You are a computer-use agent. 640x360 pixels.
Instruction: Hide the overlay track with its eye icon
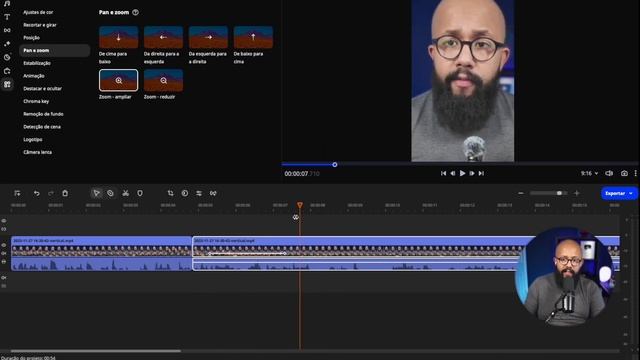(x=4, y=221)
